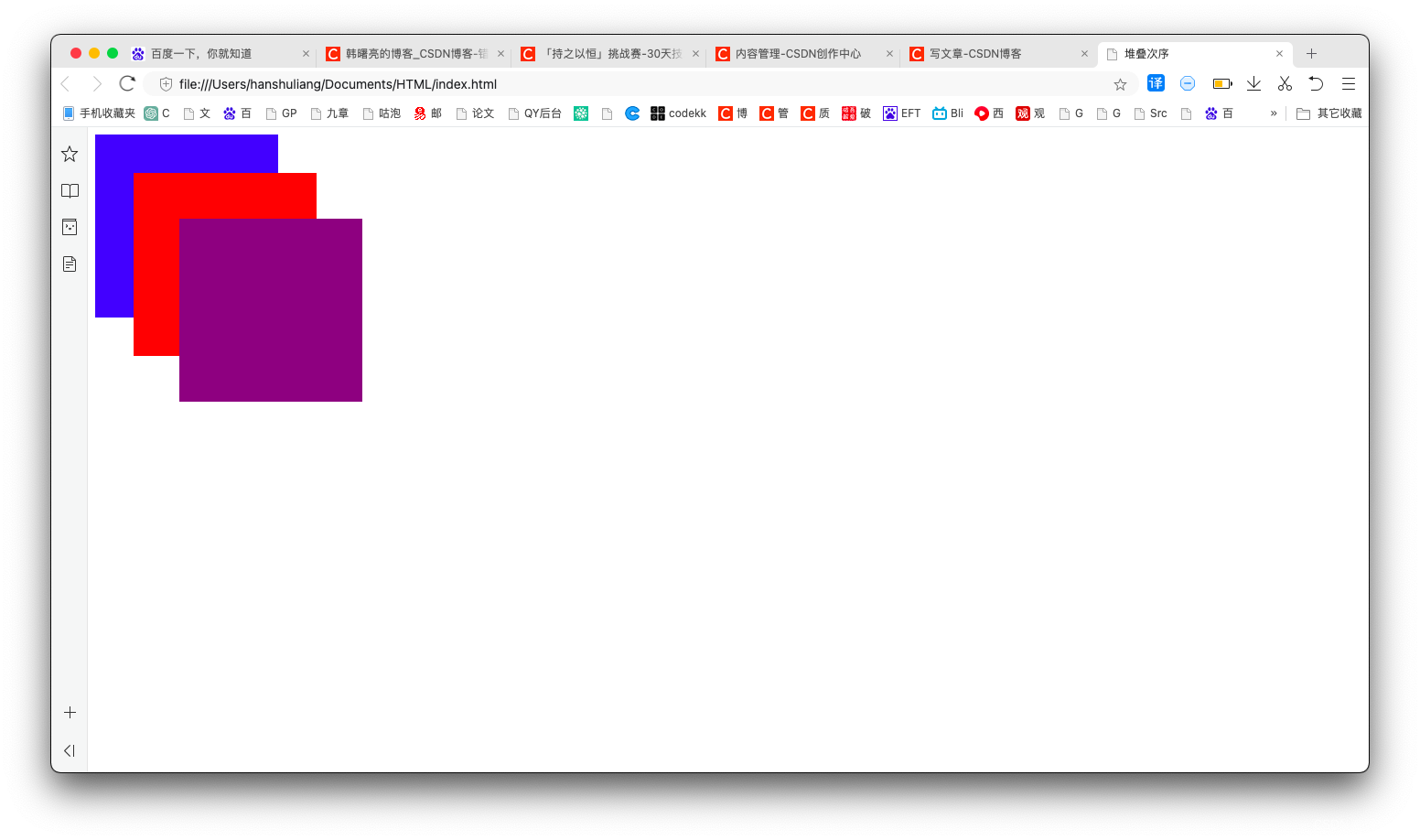Image resolution: width=1420 pixels, height=840 pixels.
Task: Open the CSDN 博 bookmark
Action: tap(733, 113)
